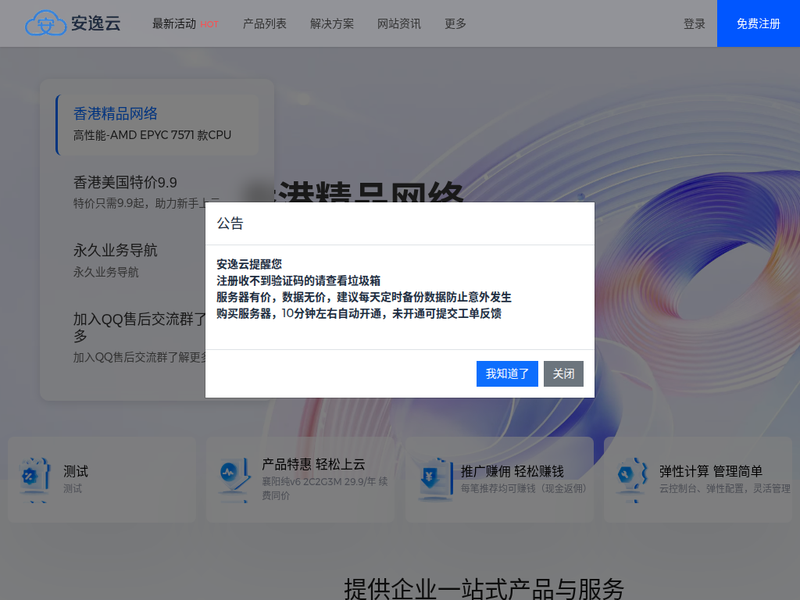This screenshot has height=600, width=800.
Task: Confirm with the 我知道了 button
Action: pos(507,374)
